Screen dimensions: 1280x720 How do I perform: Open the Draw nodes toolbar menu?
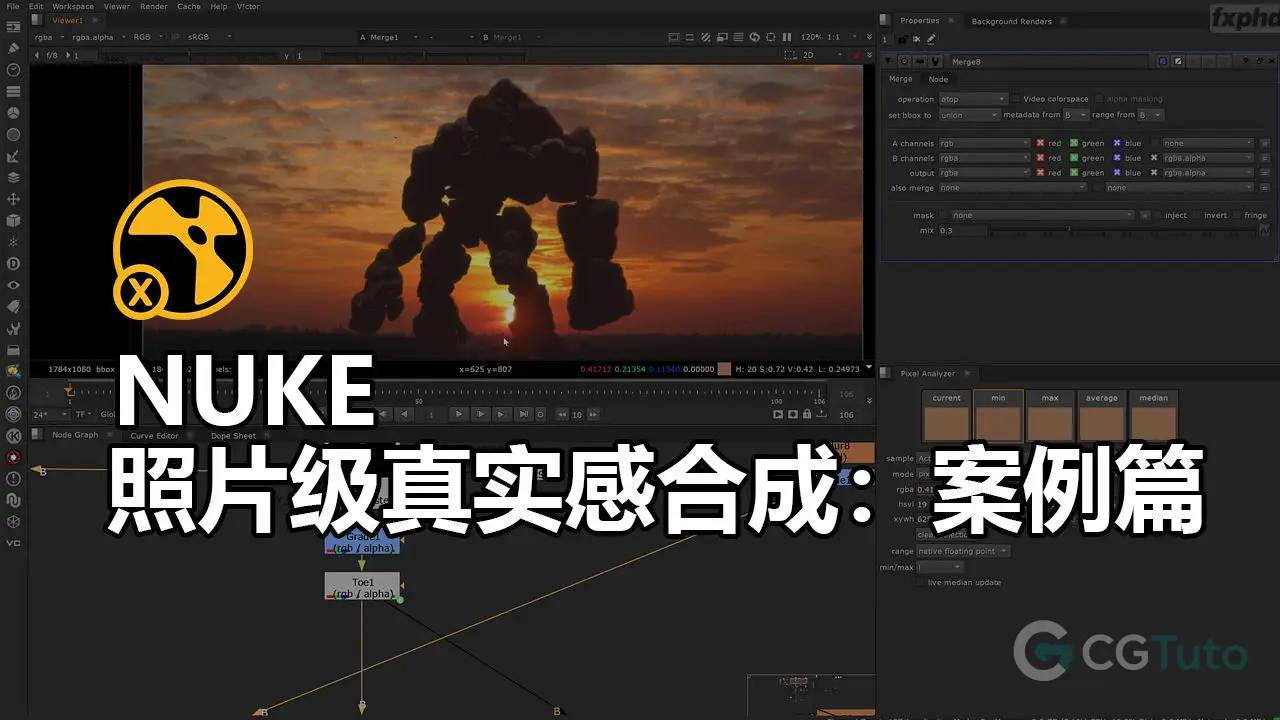tap(14, 47)
